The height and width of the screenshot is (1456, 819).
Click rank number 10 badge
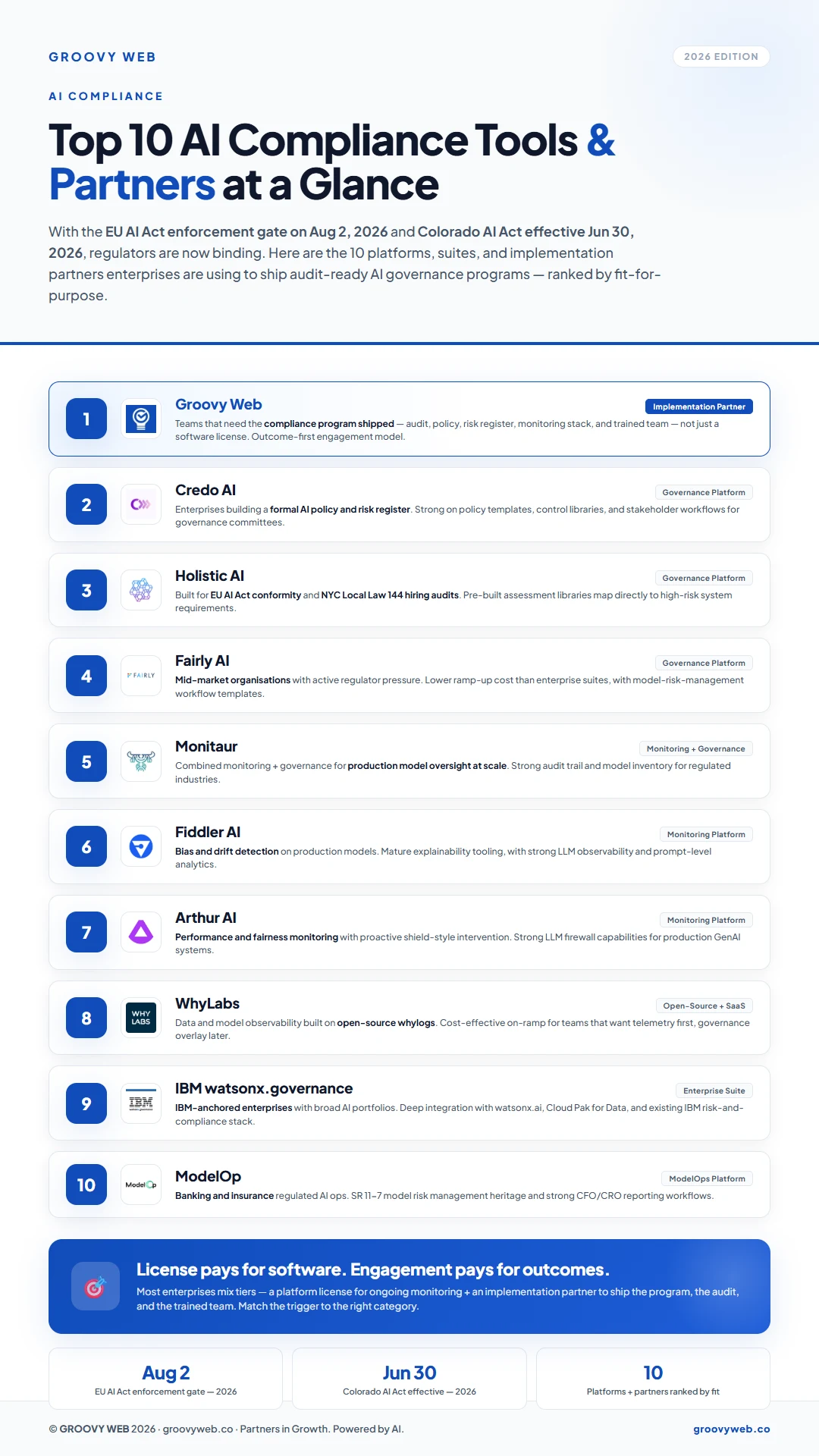tap(86, 1185)
